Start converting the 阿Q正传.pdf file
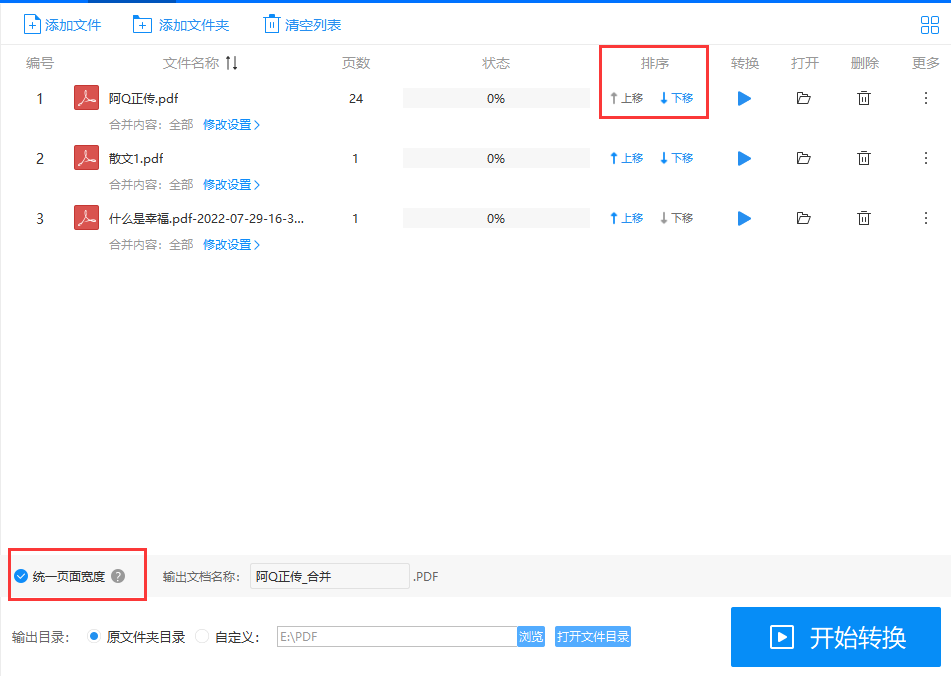This screenshot has width=951, height=676. click(x=743, y=98)
